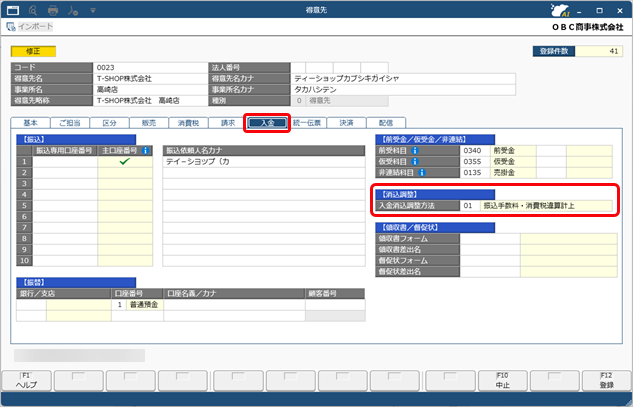Click the F1 ヘルプ button
The width and height of the screenshot is (633, 407).
tap(27, 381)
